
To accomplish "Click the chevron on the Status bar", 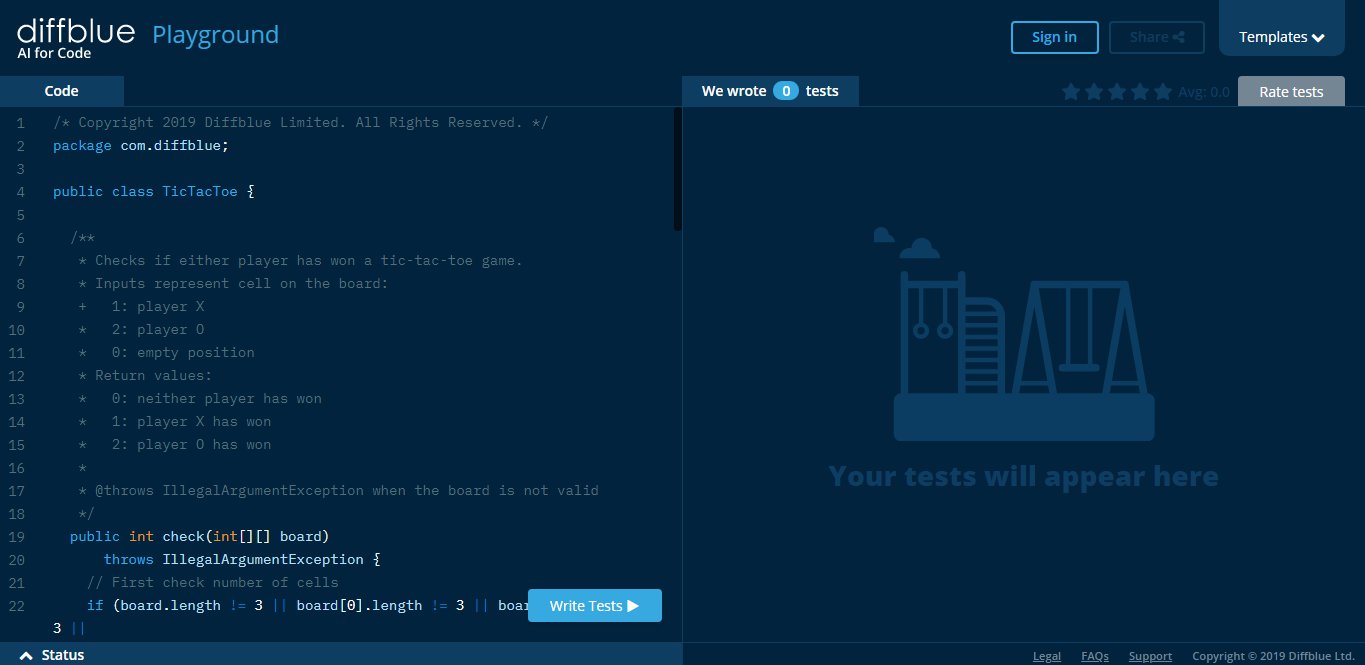I will [x=24, y=655].
